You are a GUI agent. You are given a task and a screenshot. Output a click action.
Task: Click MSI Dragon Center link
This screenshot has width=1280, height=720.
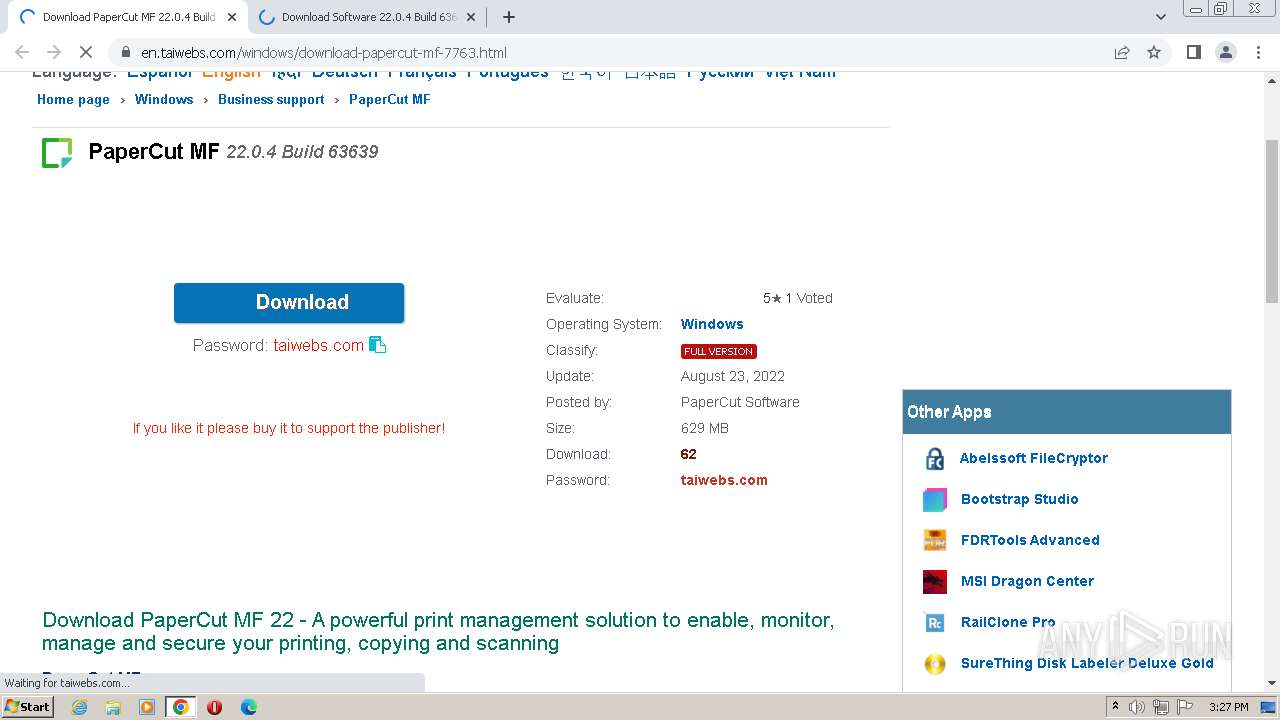[x=1027, y=581]
